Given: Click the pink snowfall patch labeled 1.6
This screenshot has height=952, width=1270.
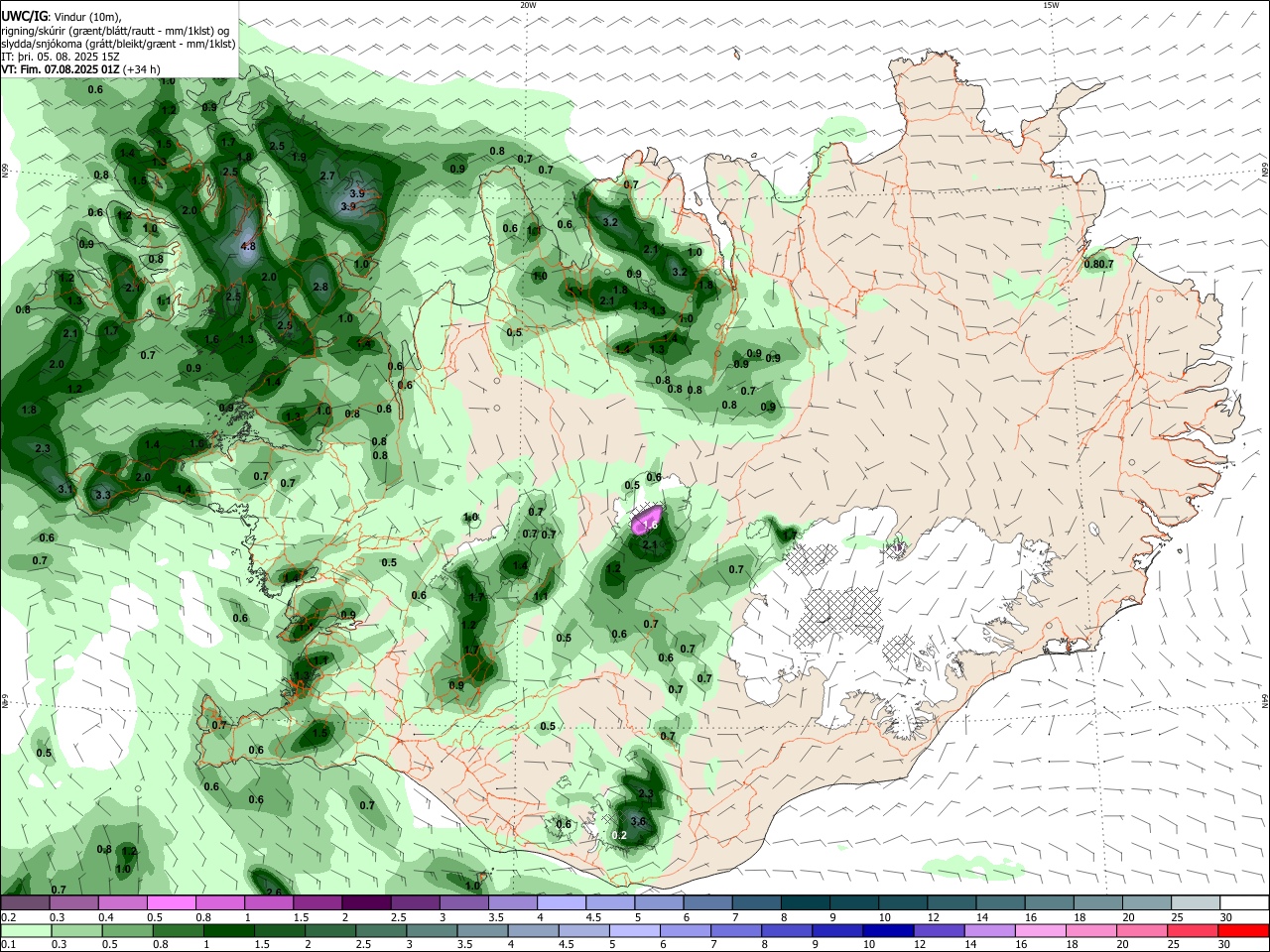Looking at the screenshot, I should point(649,520).
